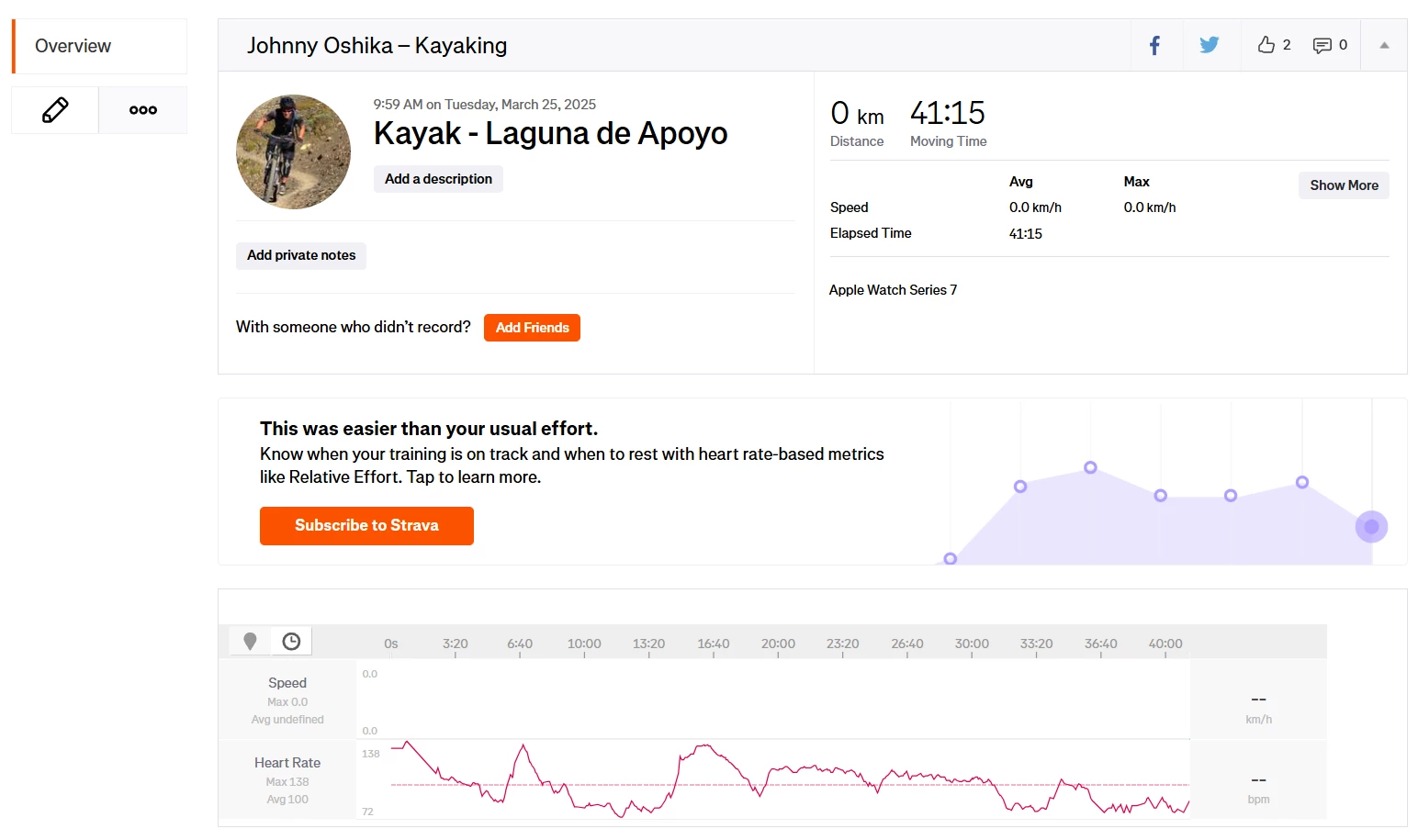Click Add private notes button

pos(301,255)
